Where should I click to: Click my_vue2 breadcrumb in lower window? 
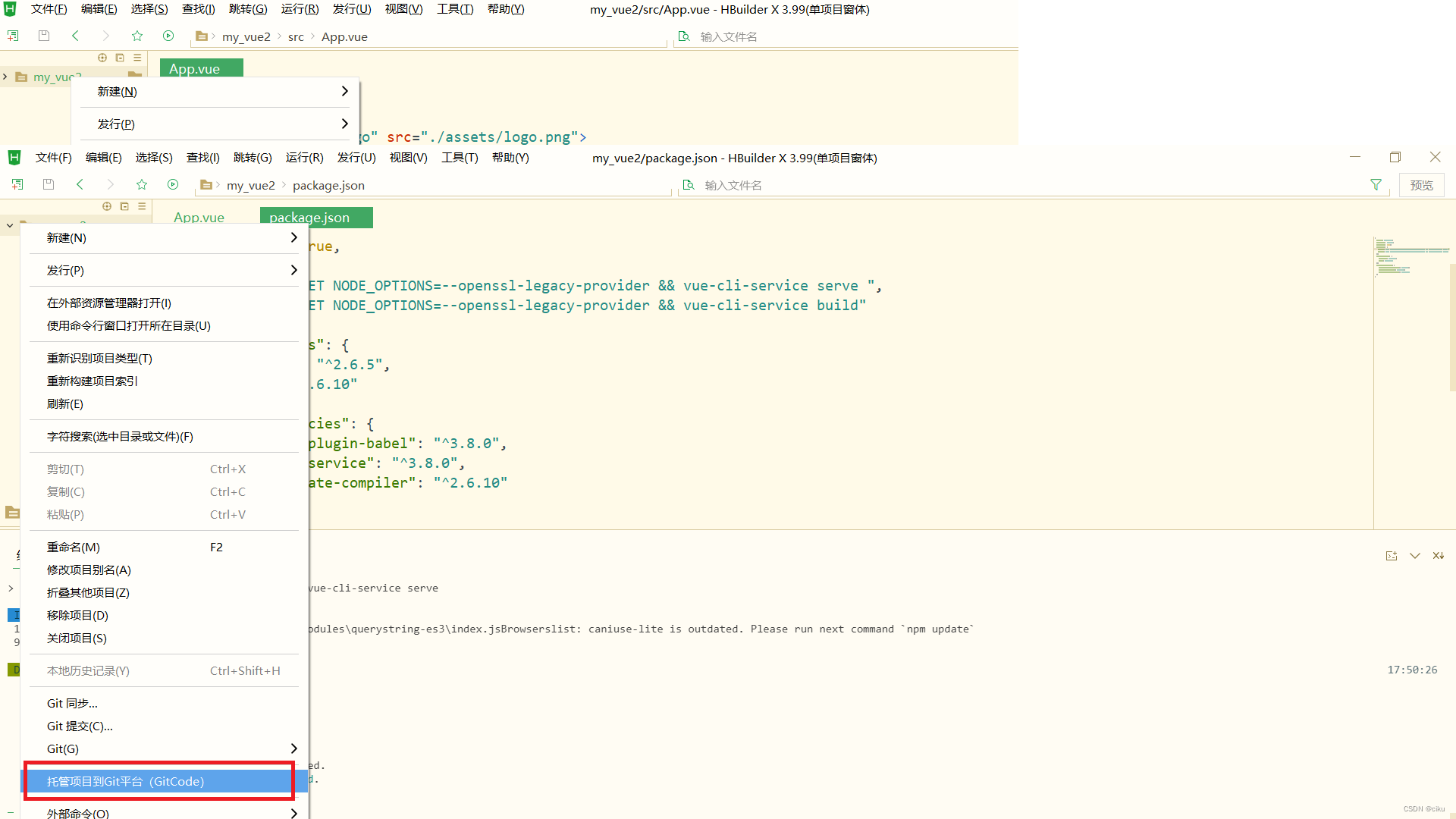pos(251,185)
